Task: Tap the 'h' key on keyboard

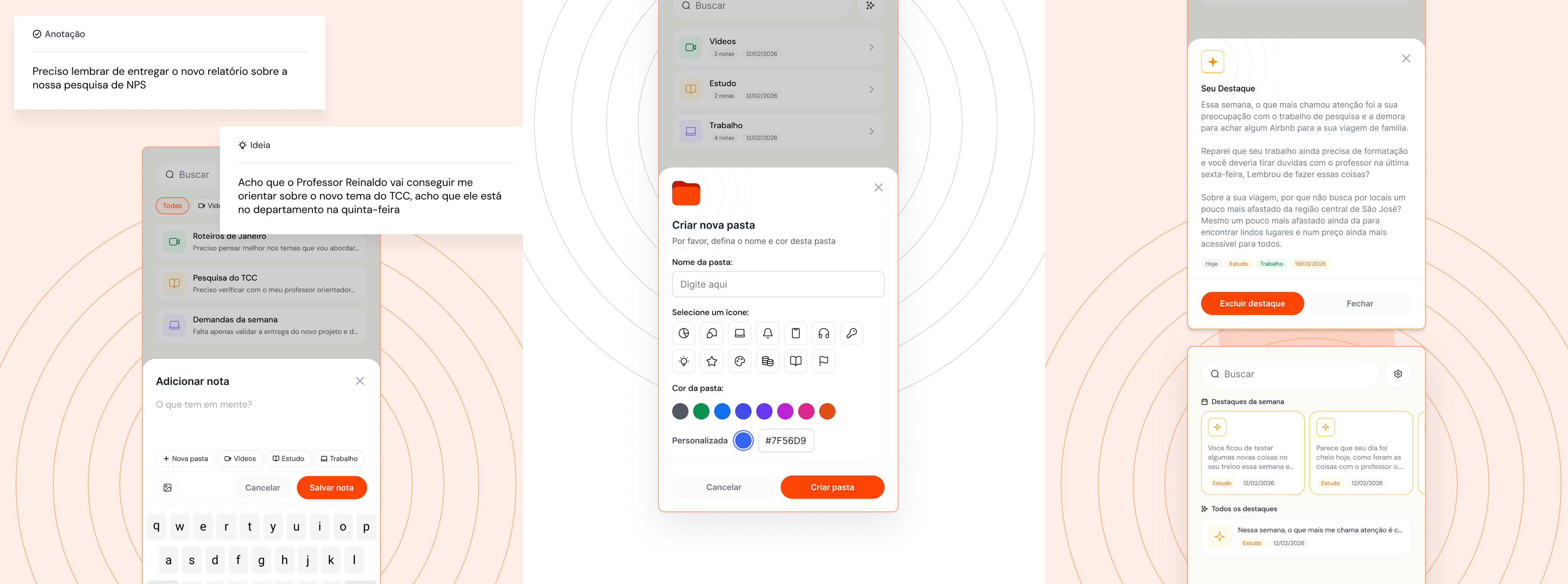Action: [x=284, y=560]
